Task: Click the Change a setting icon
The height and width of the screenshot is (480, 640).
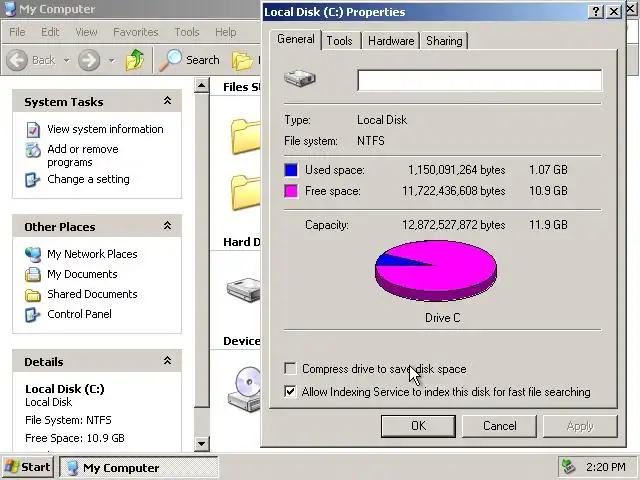Action: coord(33,180)
